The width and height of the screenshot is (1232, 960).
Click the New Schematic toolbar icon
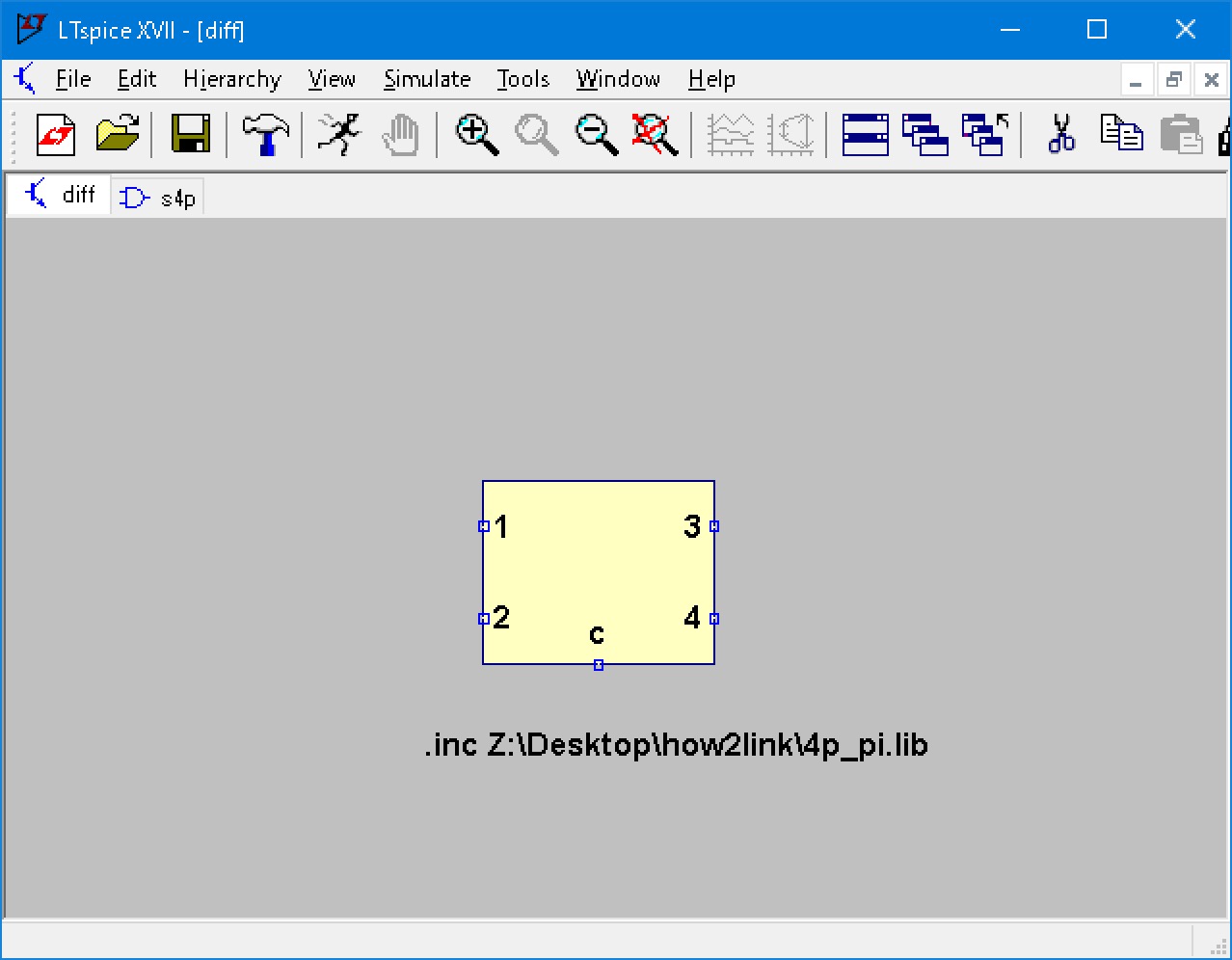point(56,134)
